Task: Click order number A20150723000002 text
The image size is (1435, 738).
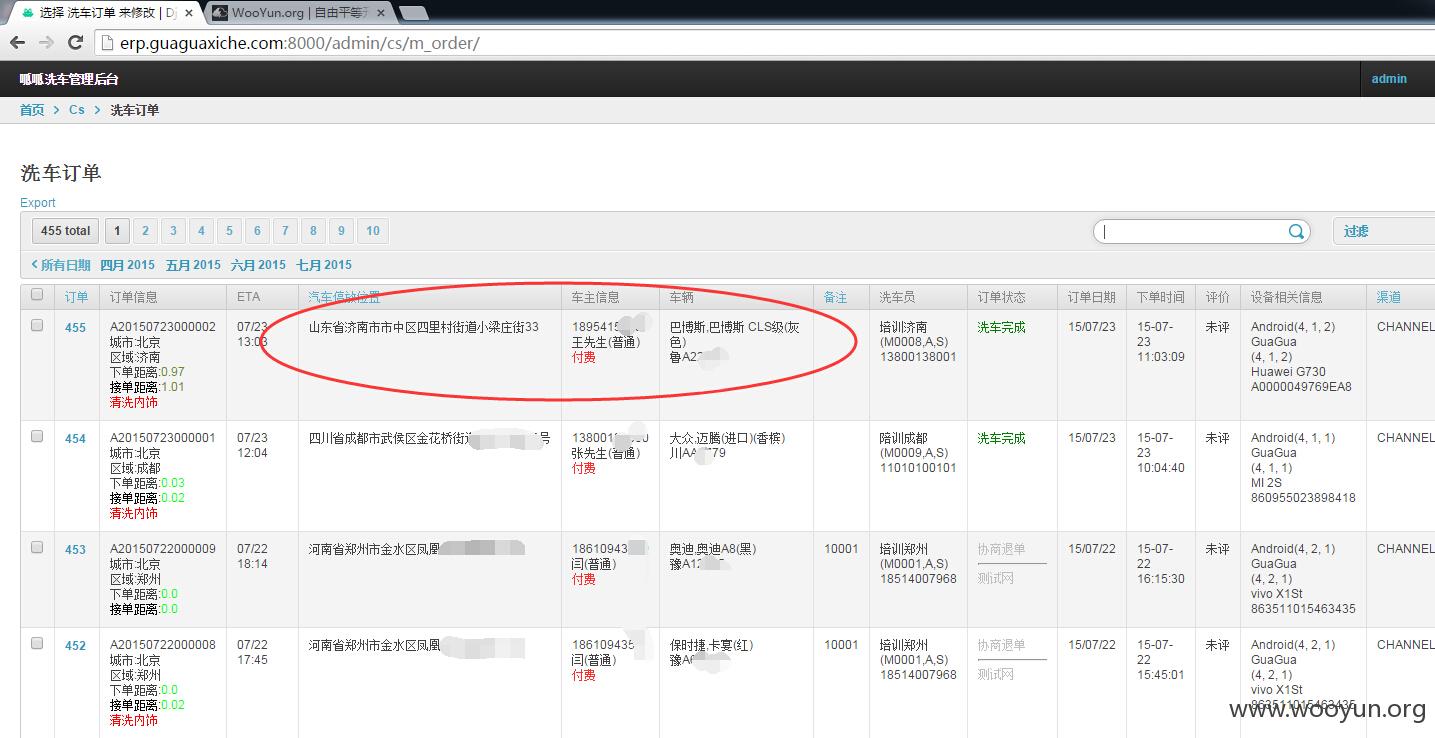Action: pyautogui.click(x=162, y=327)
